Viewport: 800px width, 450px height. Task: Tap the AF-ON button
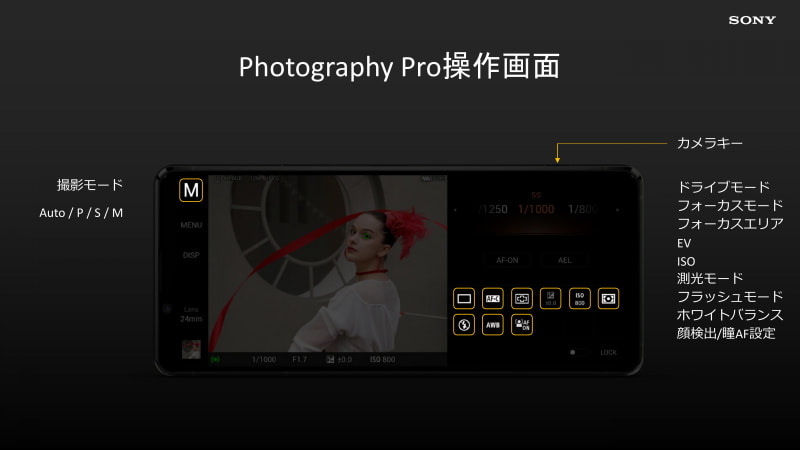click(x=507, y=260)
